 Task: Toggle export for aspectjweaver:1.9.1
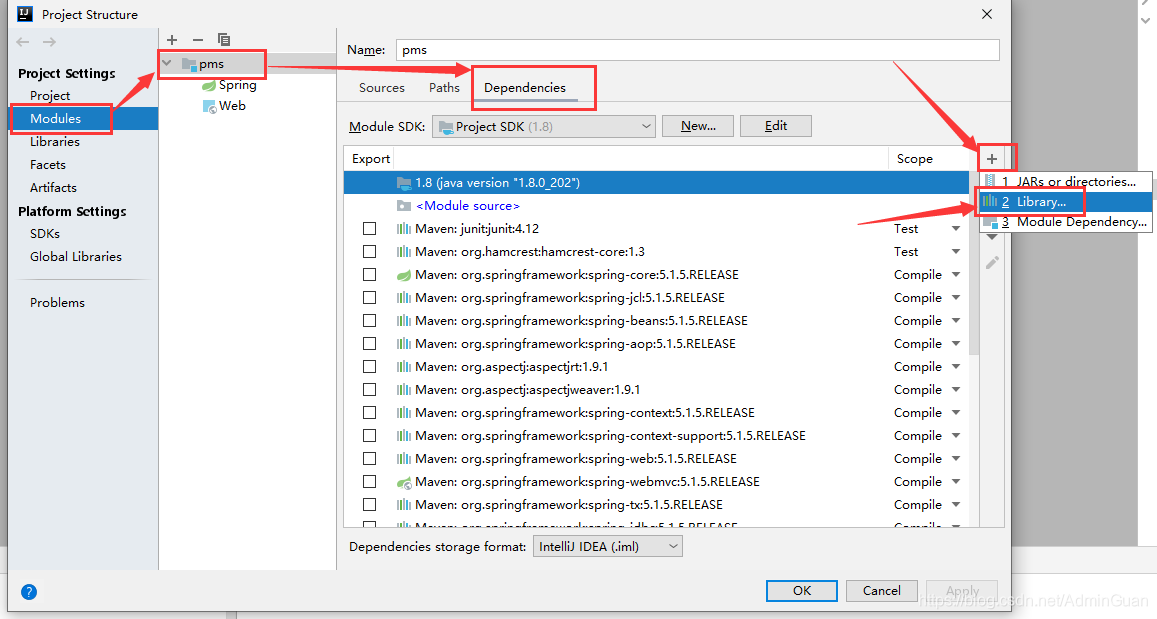tap(370, 390)
